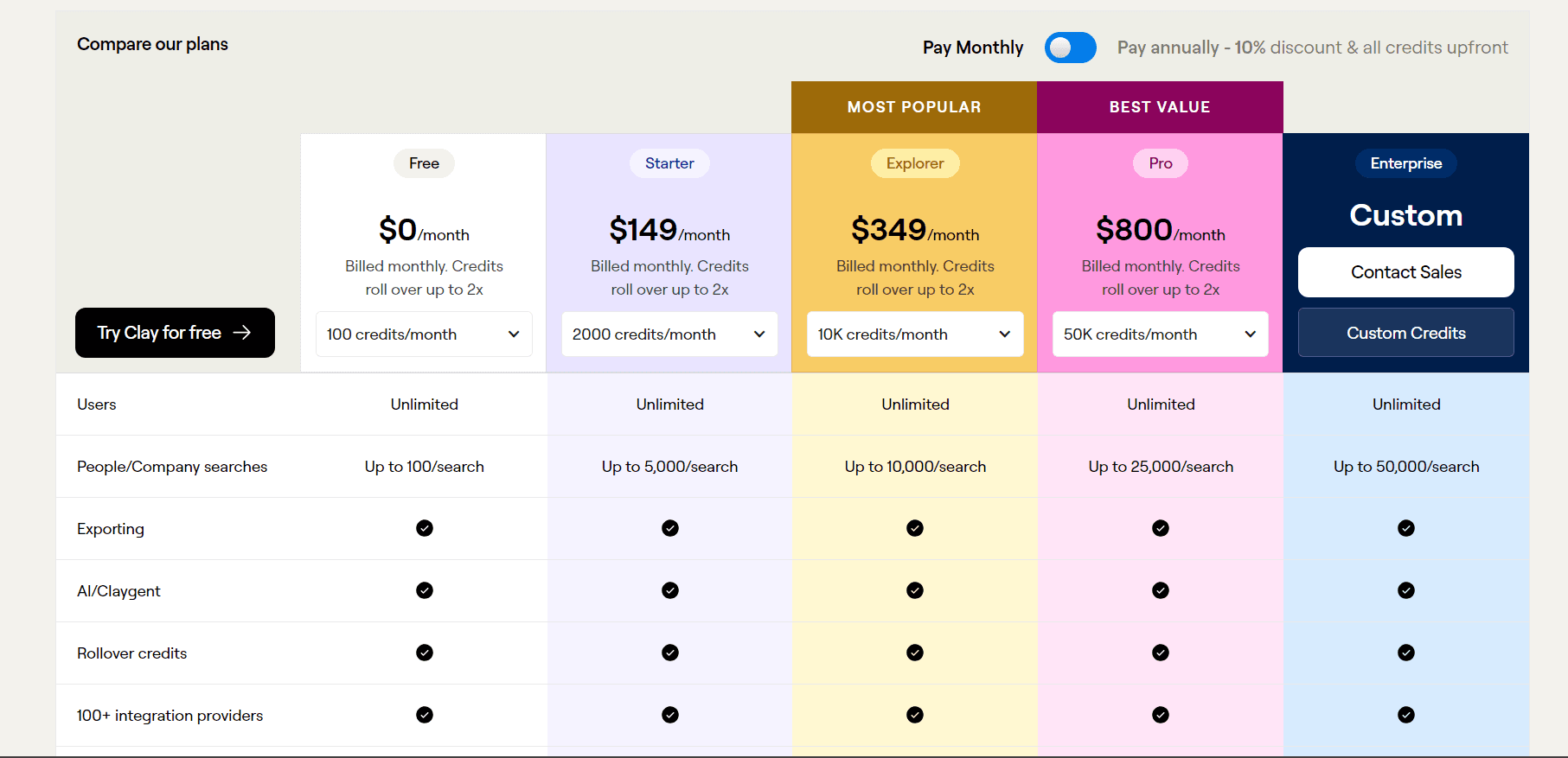Open the 2000 credits/month dropdown
The image size is (1568, 758).
(x=669, y=334)
